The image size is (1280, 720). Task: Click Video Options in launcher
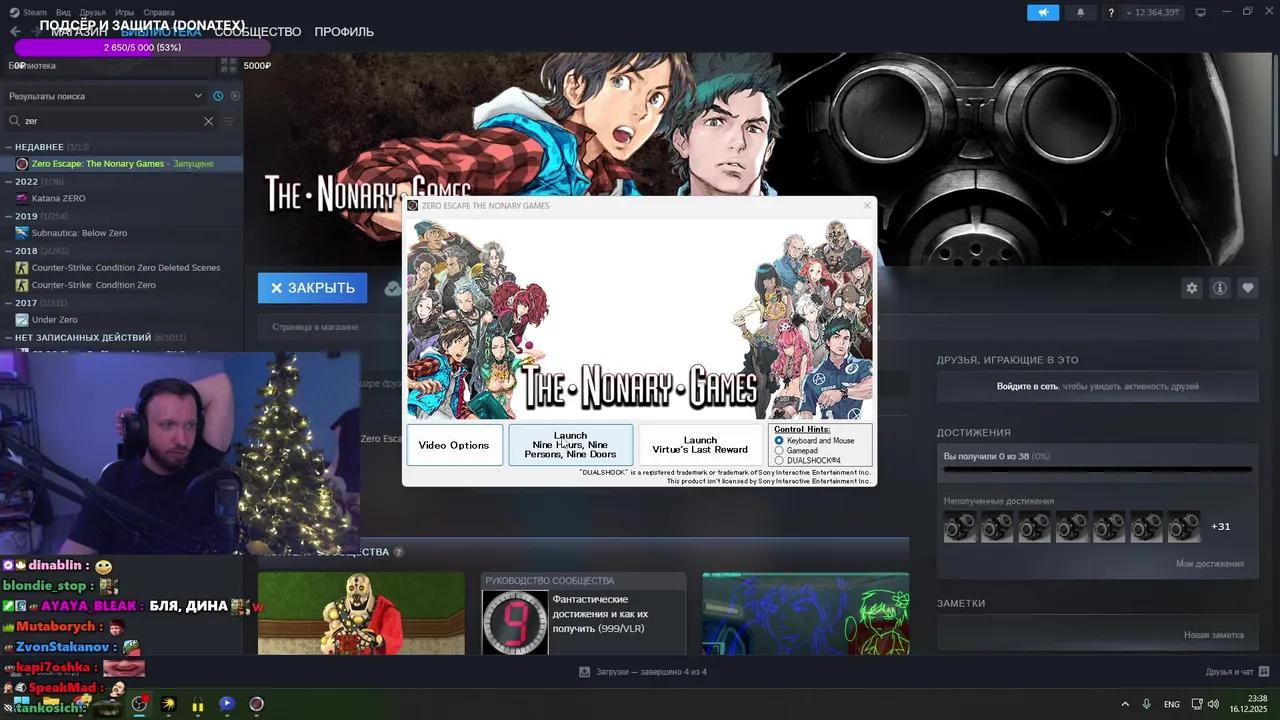(454, 445)
